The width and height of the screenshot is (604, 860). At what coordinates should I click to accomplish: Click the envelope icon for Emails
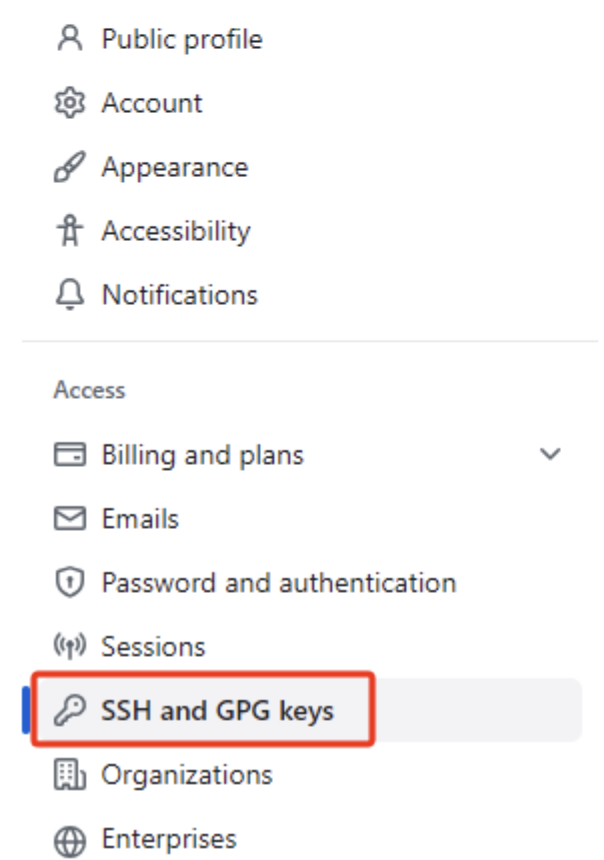(67, 520)
